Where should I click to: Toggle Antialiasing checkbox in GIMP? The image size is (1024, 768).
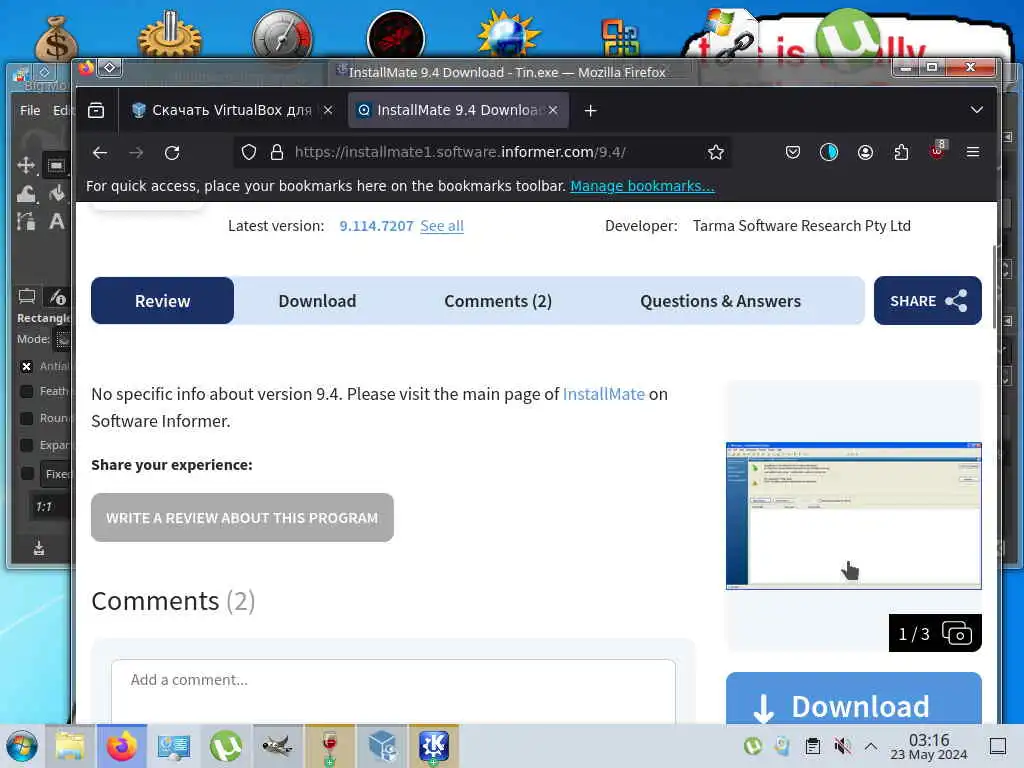27,366
